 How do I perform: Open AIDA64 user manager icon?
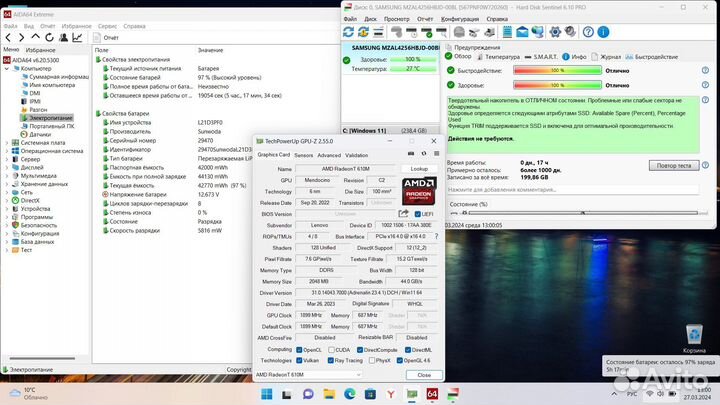(x=63, y=37)
